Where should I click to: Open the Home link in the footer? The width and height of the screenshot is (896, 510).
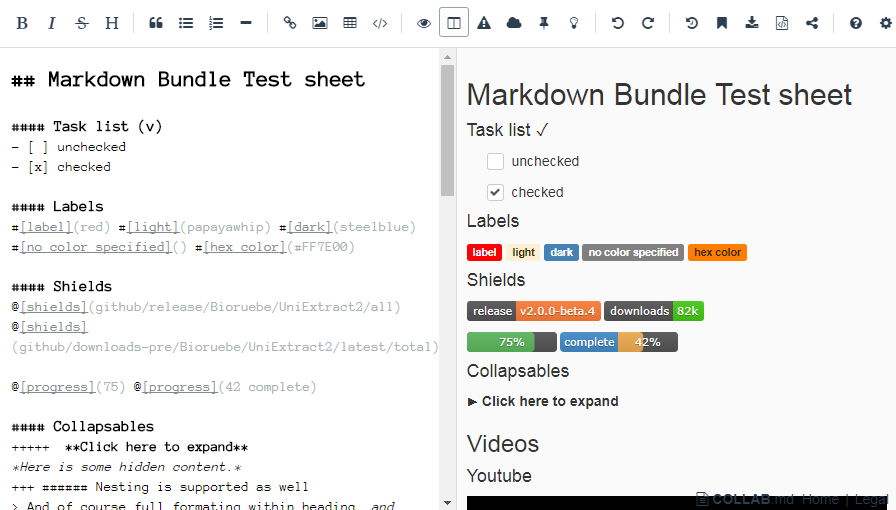820,499
